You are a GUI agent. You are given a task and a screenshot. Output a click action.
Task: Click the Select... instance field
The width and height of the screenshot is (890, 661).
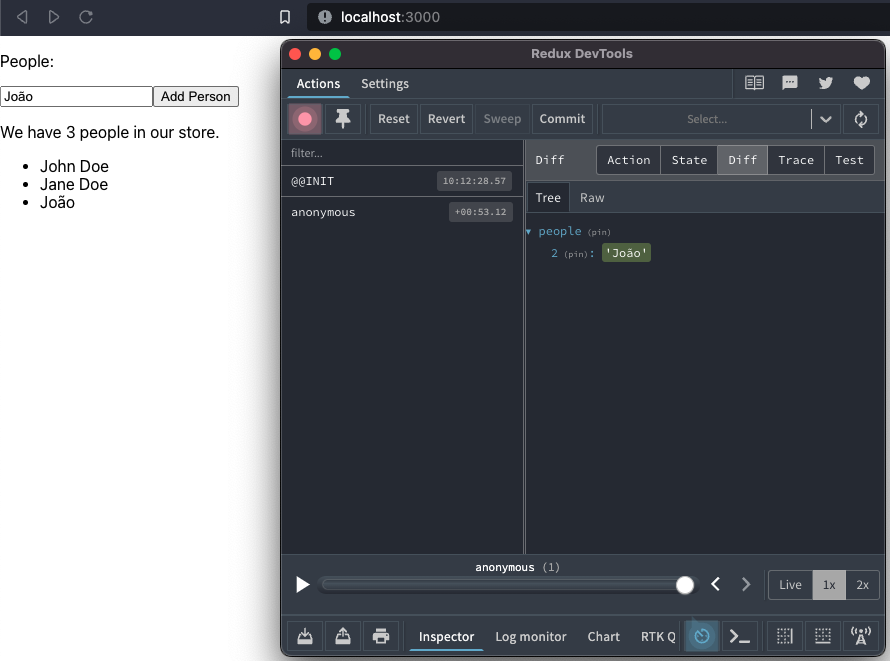click(707, 119)
